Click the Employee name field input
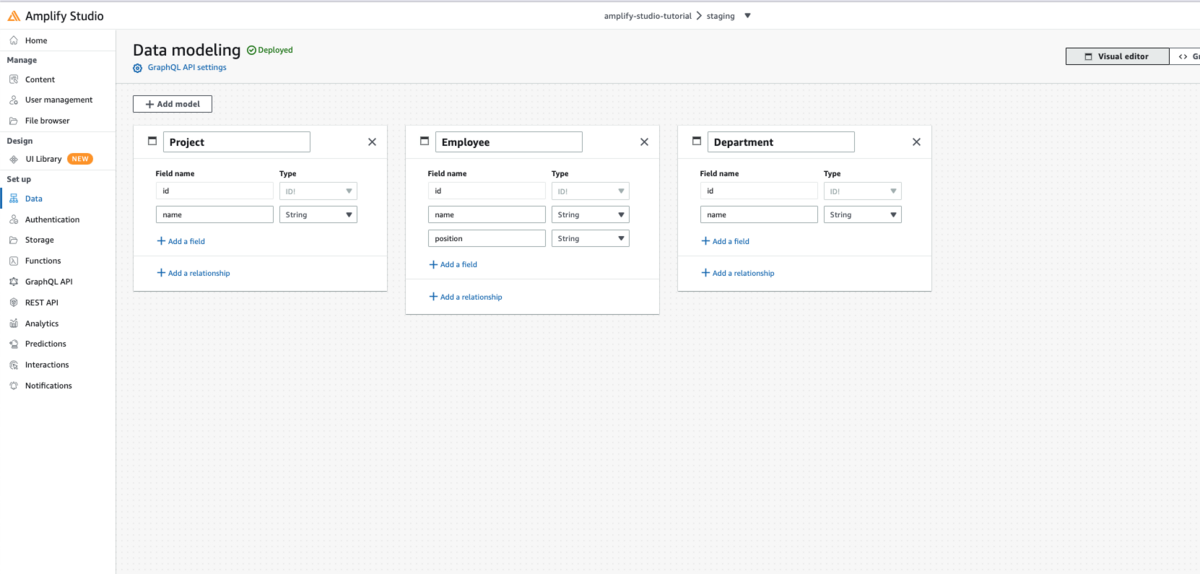 coord(487,215)
